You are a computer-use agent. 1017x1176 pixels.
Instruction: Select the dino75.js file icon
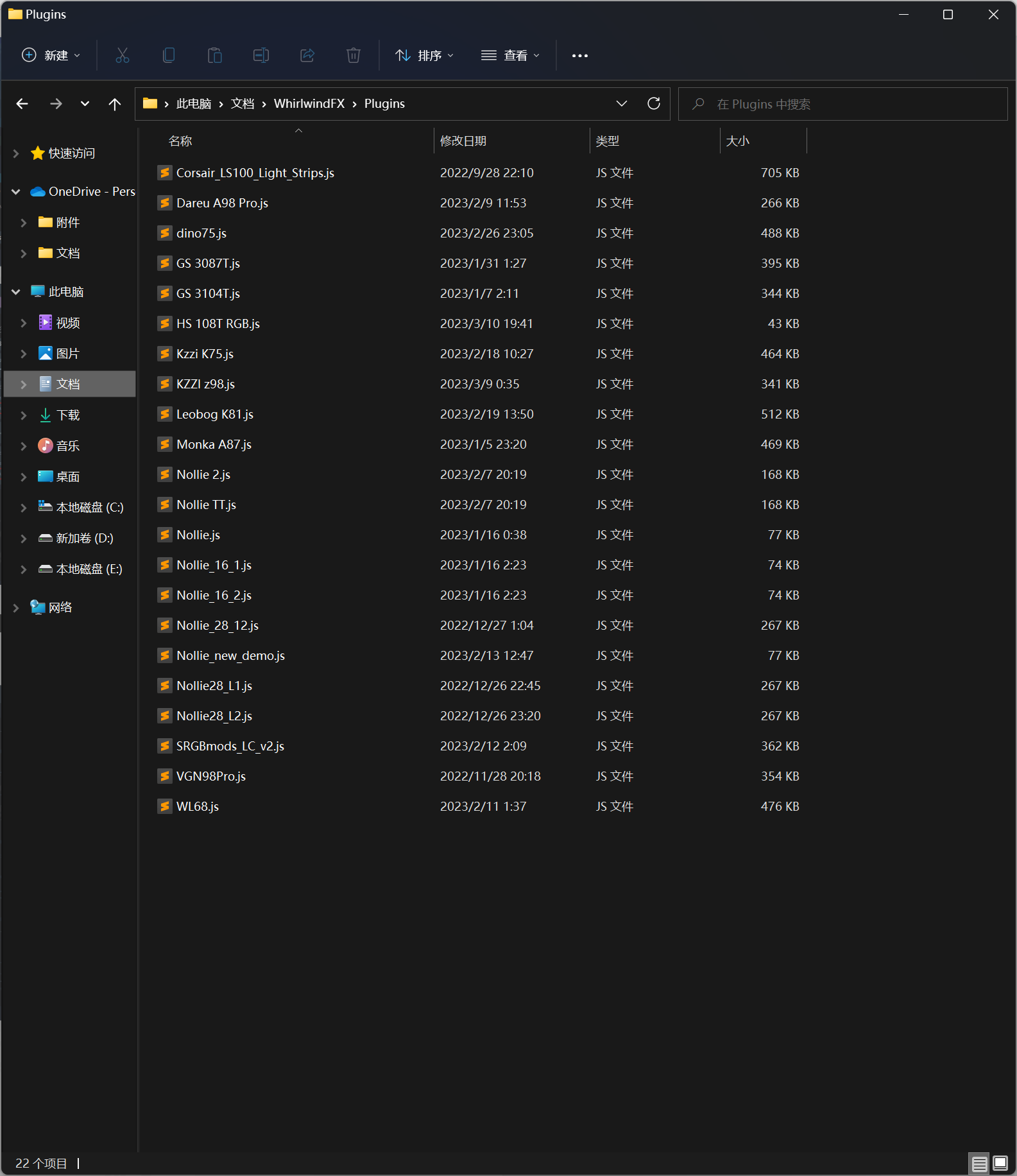tap(165, 233)
